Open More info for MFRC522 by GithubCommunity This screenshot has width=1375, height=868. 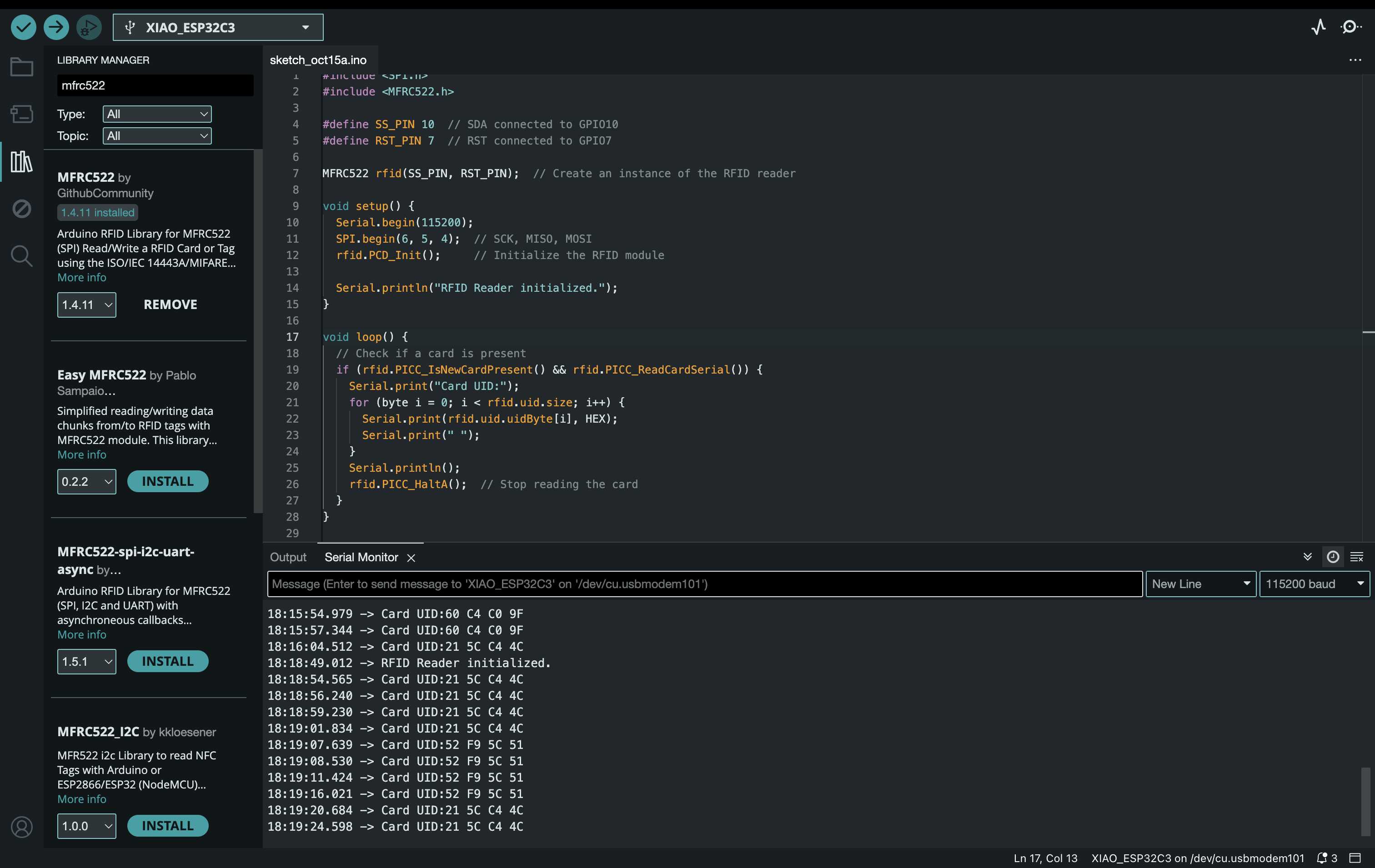click(82, 277)
